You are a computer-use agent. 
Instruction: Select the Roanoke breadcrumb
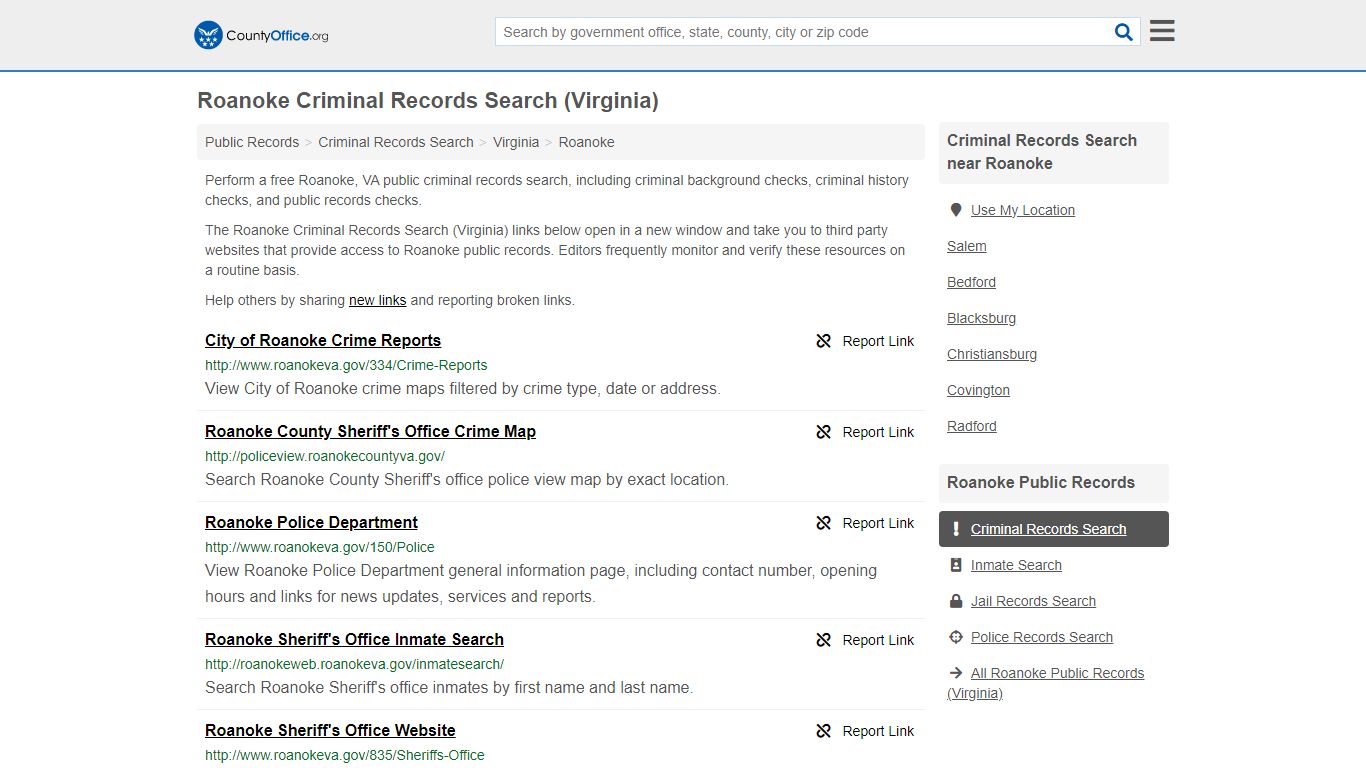point(586,142)
